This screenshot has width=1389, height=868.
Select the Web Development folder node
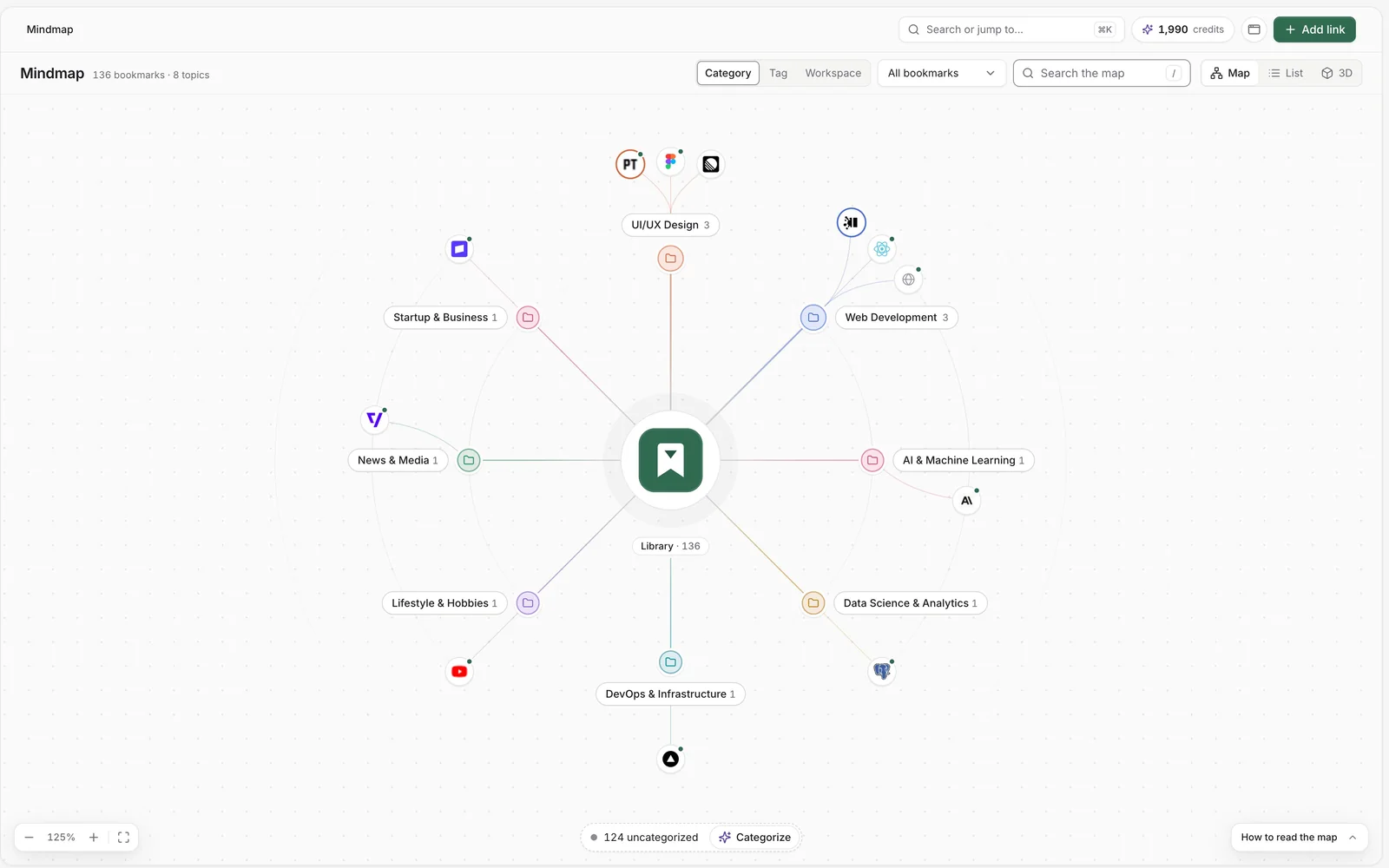point(813,318)
